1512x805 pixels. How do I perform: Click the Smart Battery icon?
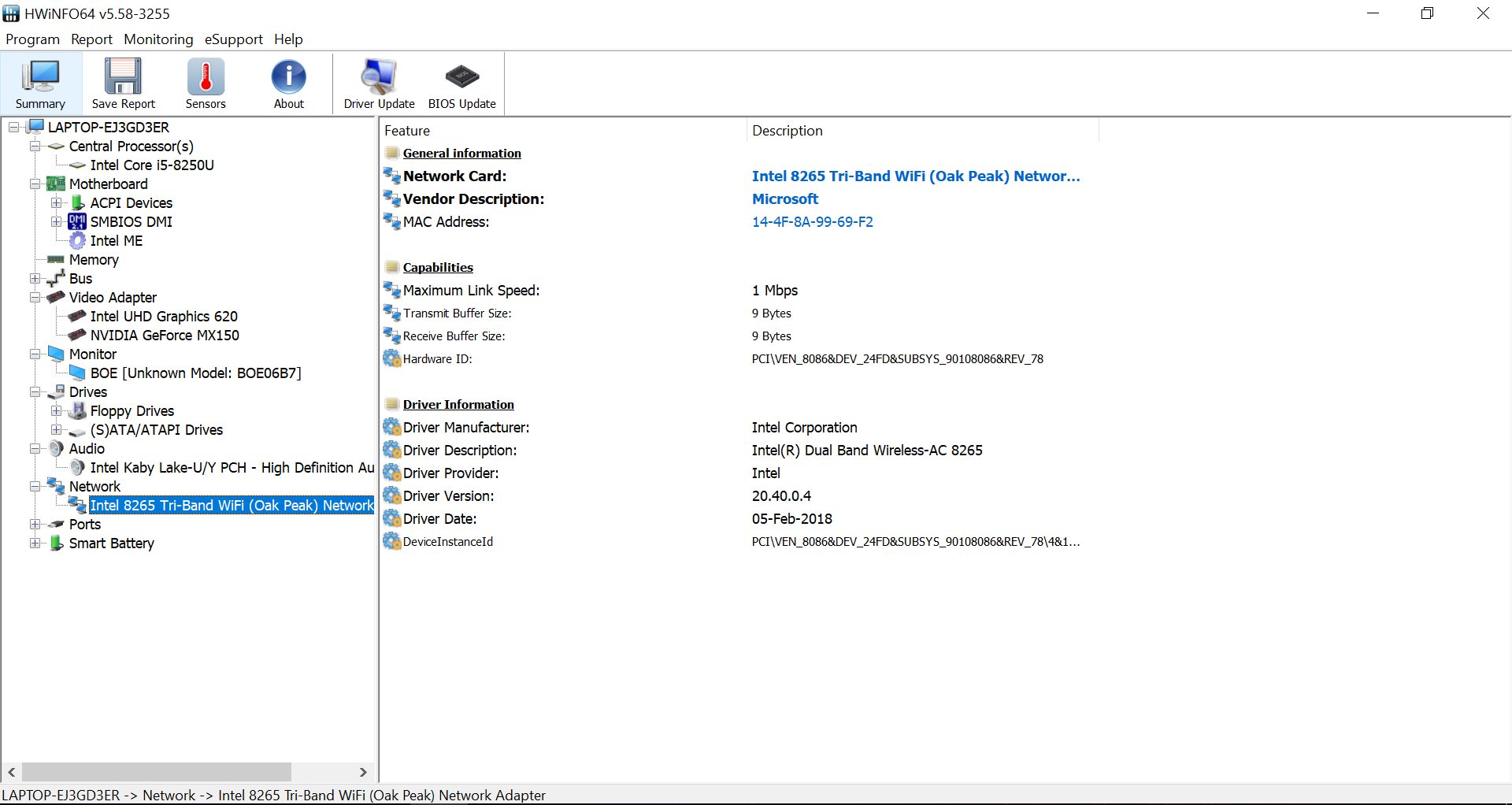[56, 543]
